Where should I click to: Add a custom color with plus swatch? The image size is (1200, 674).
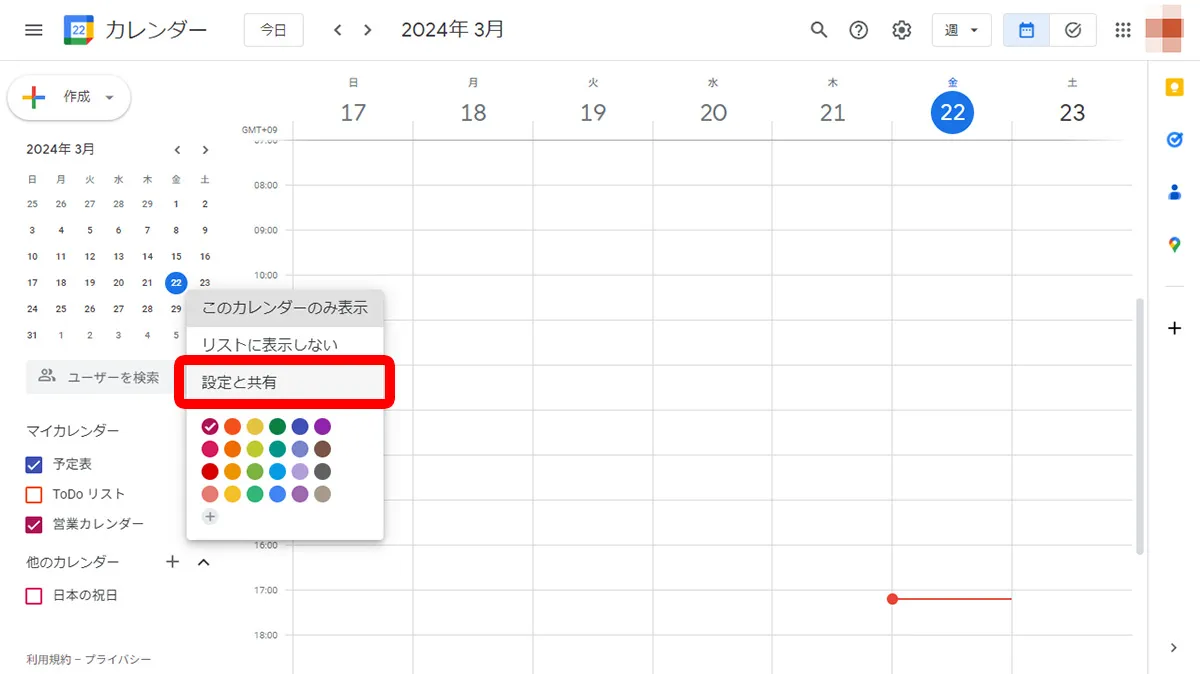tap(210, 517)
